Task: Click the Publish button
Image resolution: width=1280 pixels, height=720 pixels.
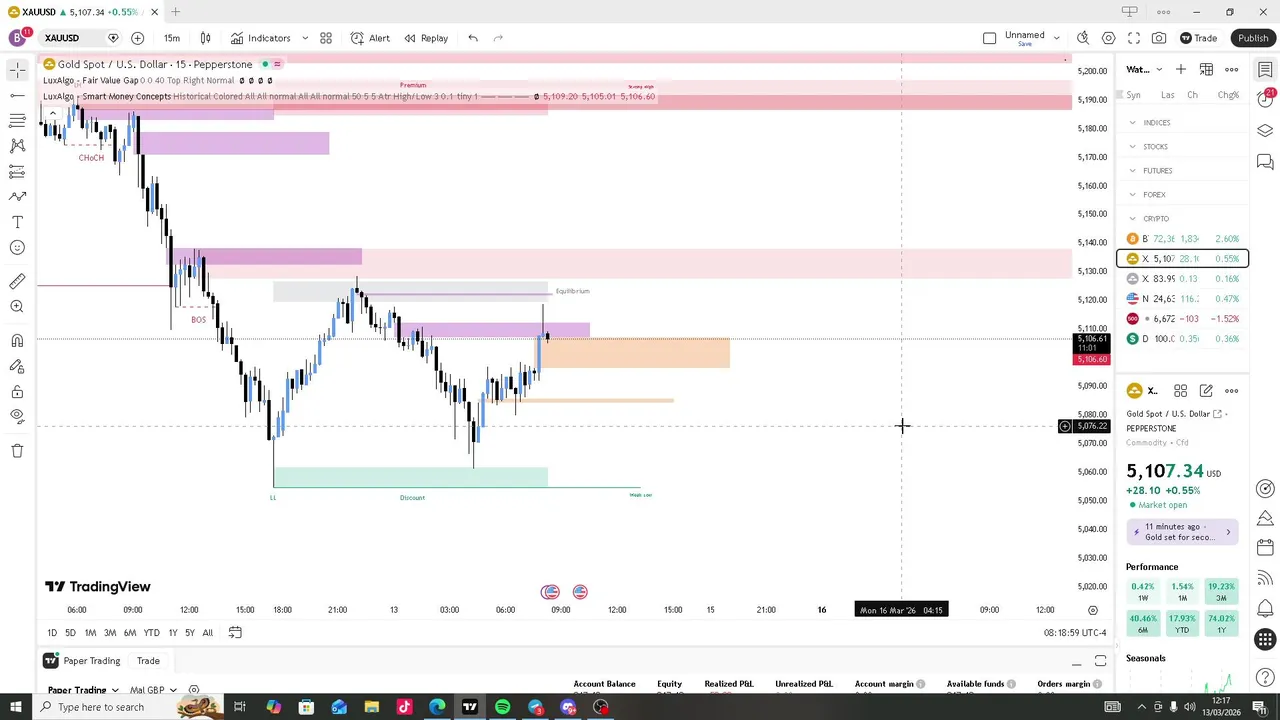Action: (1253, 38)
